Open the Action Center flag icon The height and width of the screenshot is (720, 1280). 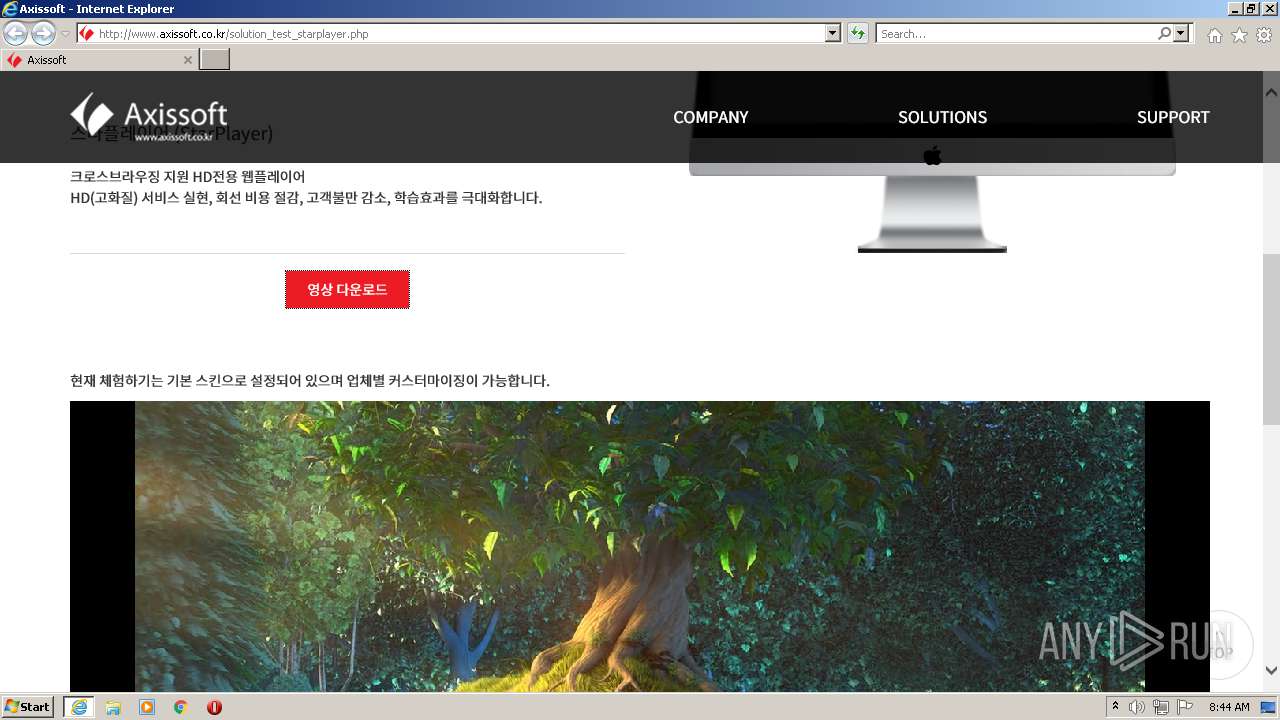pos(1185,707)
